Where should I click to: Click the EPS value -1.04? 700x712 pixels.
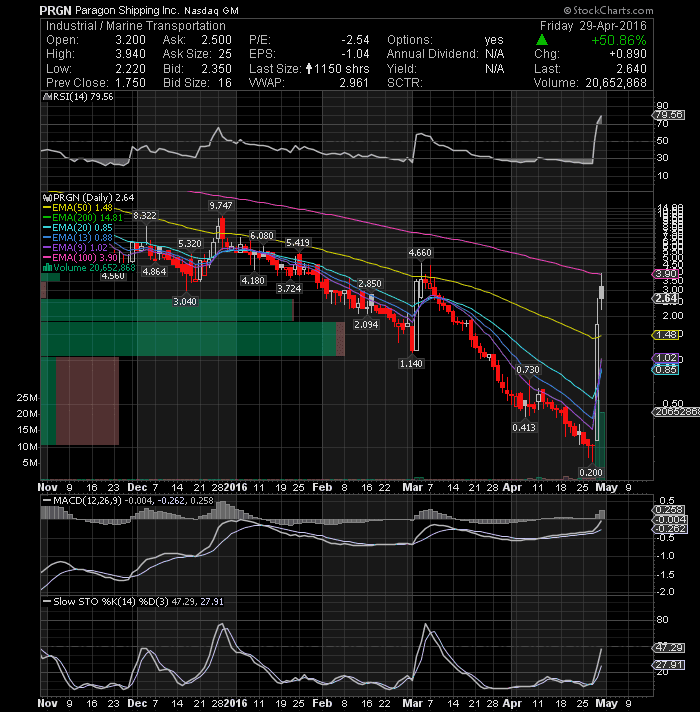coord(355,54)
